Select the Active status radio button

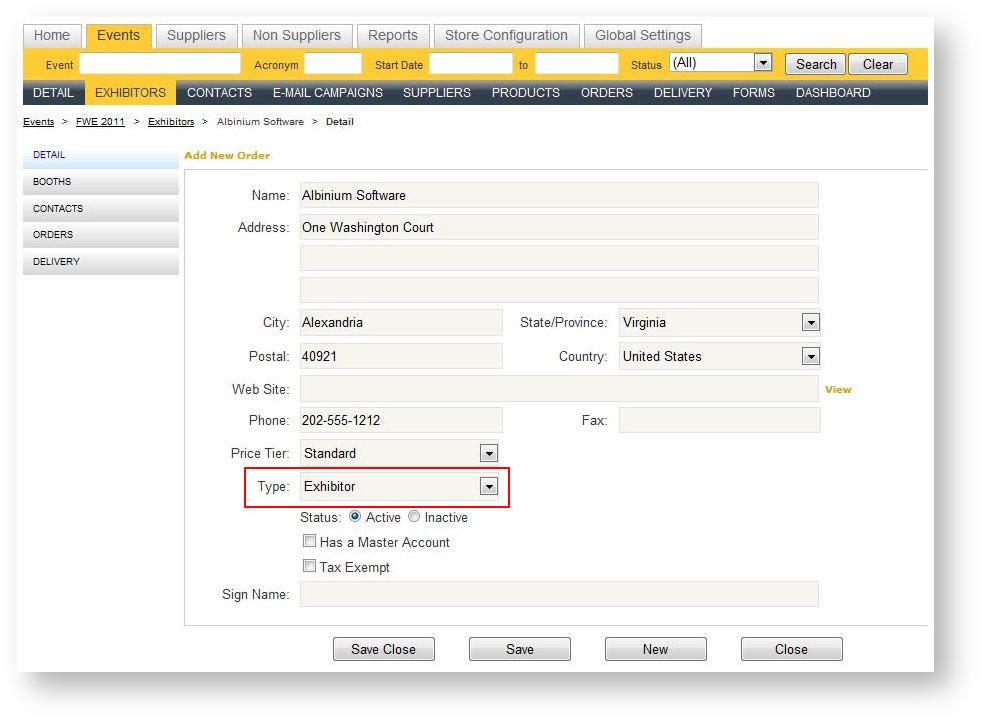point(355,517)
